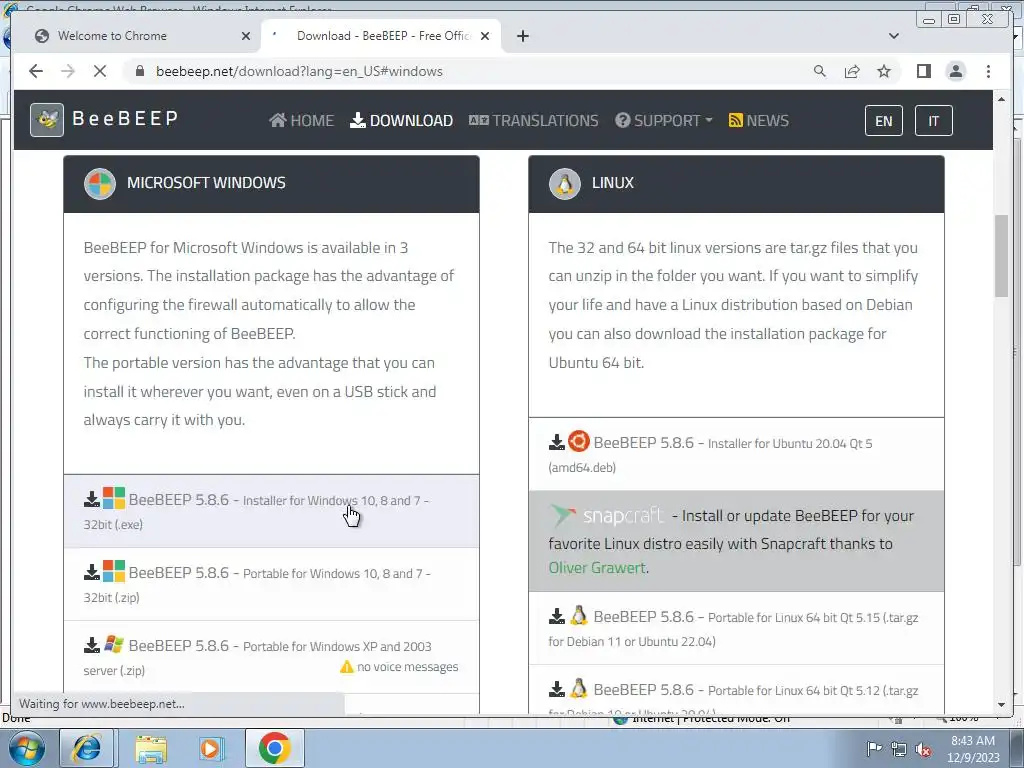Select the Download - BeeBEEP tab
1024x768 pixels.
pyautogui.click(x=383, y=36)
